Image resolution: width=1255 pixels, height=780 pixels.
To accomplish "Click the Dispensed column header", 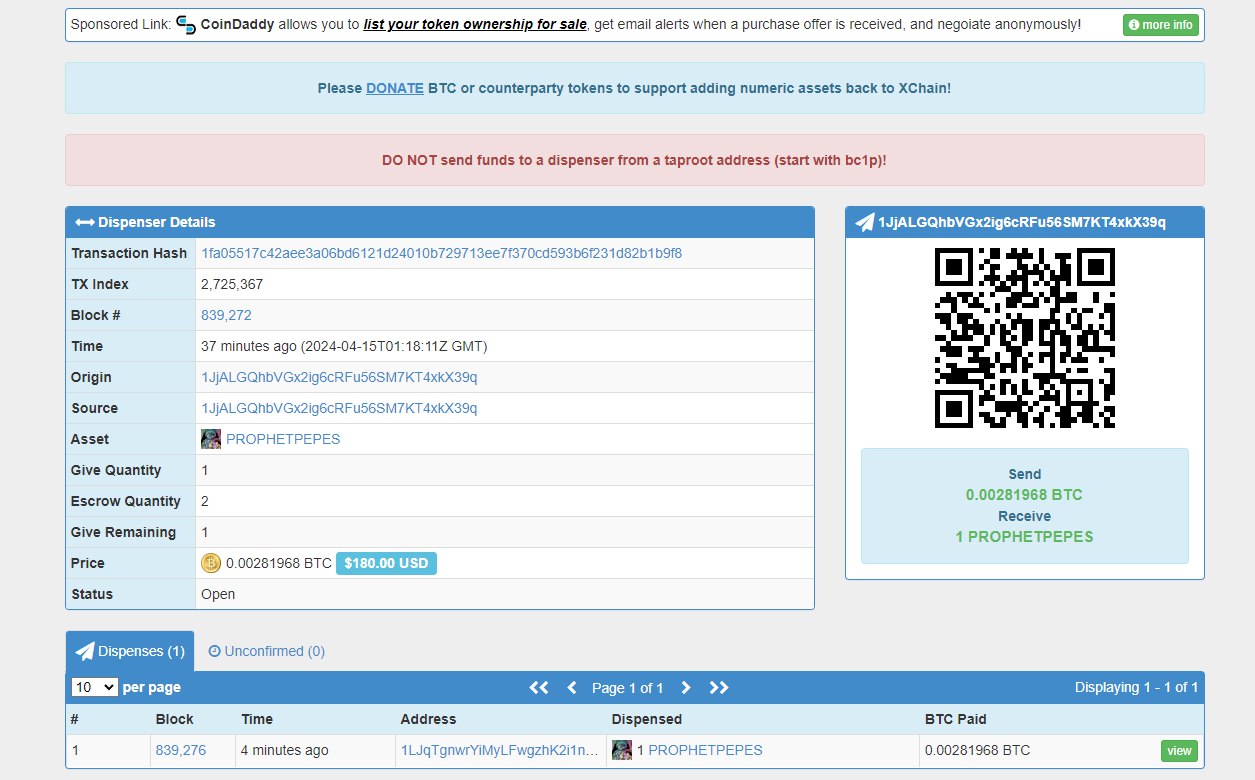I will 647,719.
